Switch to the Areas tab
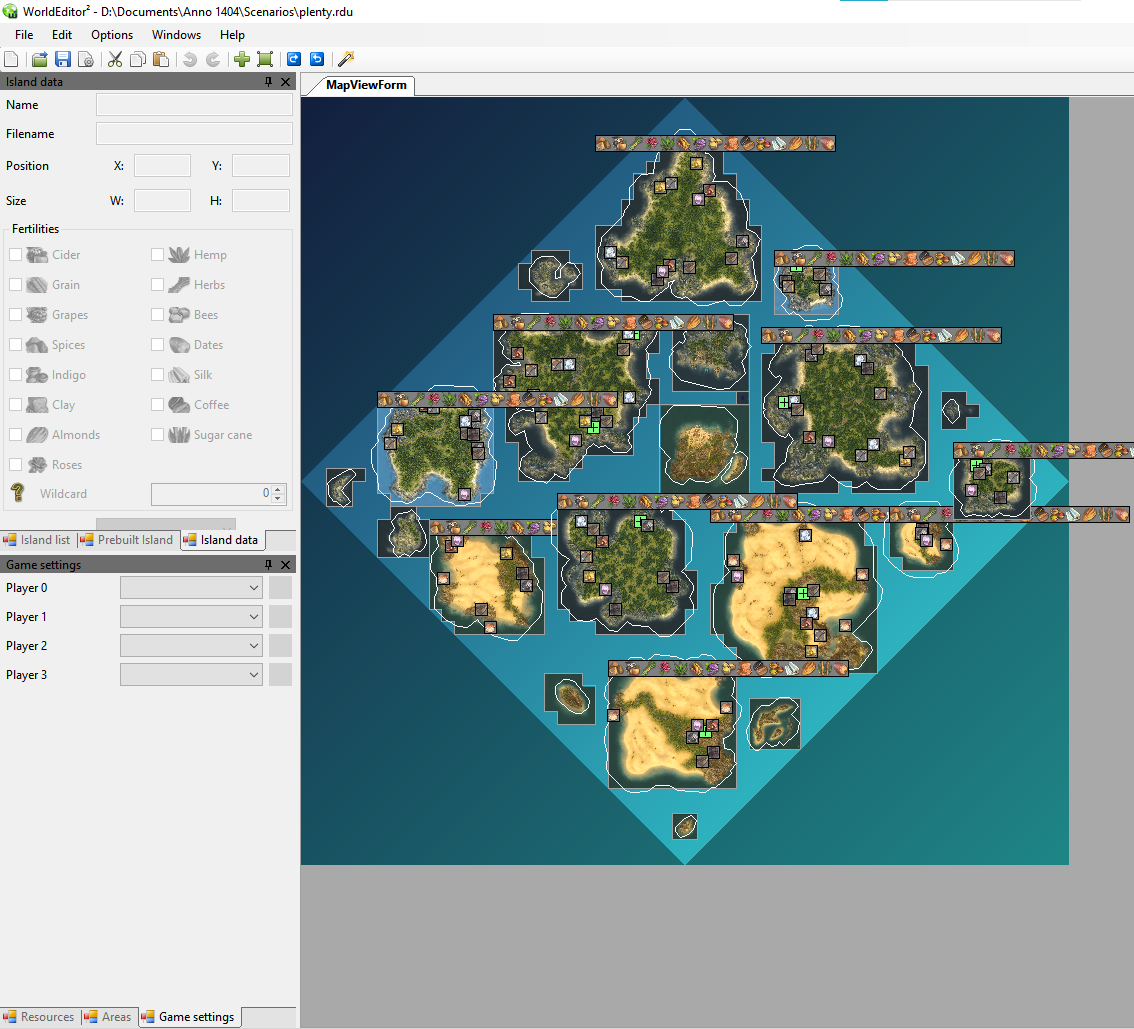 (108, 1017)
